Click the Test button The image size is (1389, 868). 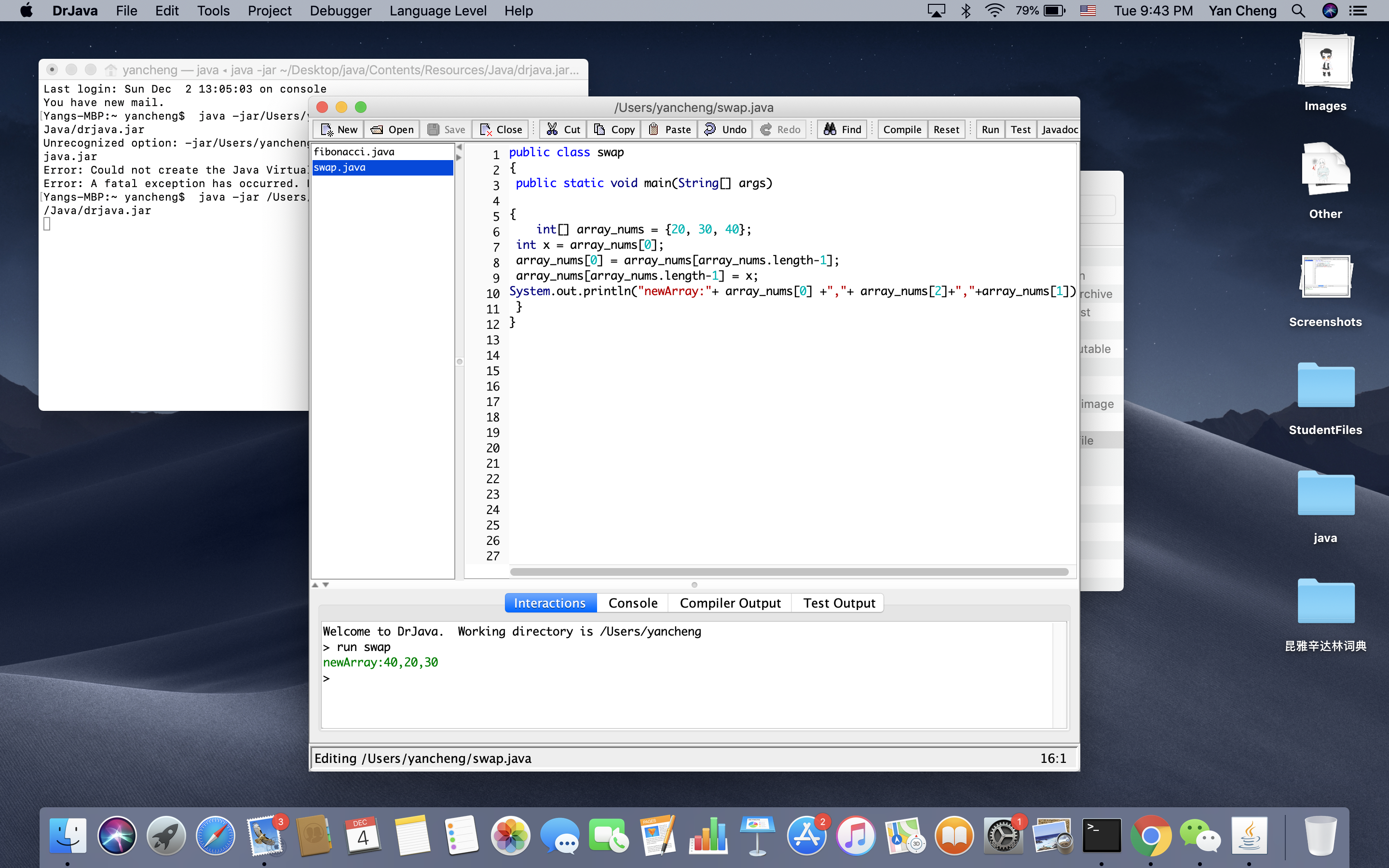point(1021,129)
